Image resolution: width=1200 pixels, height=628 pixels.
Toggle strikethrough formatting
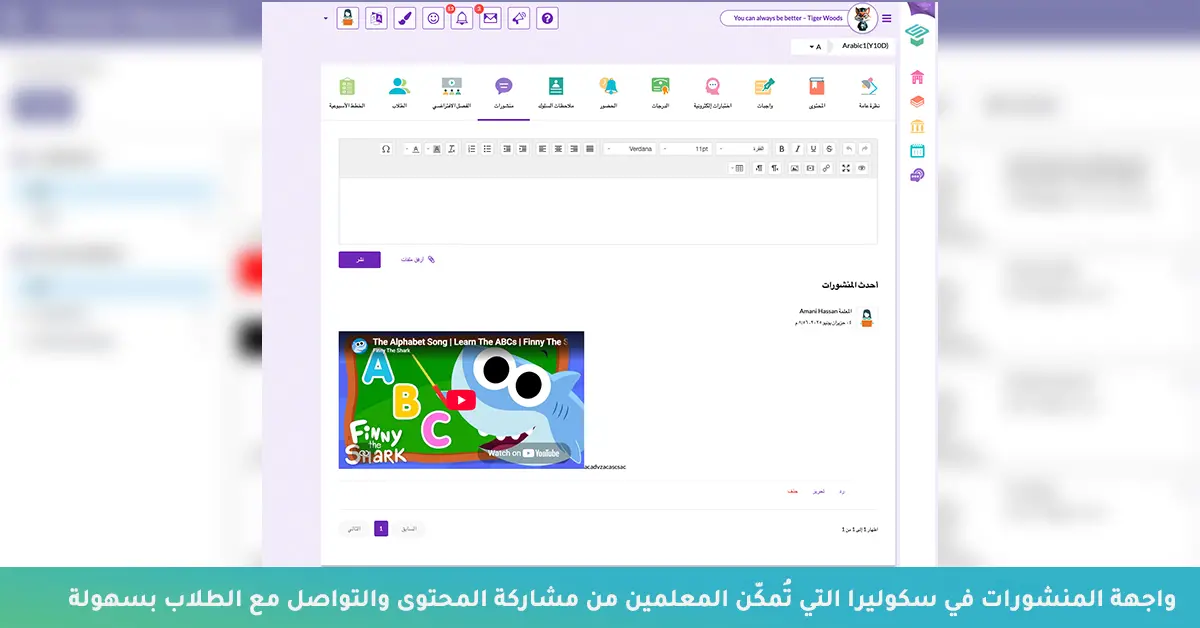(x=829, y=149)
